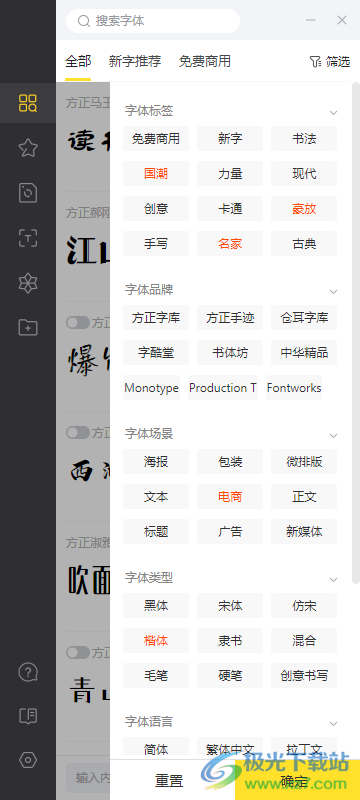Screen dimensions: 360x800
Task: Open the help question bubble icon
Action: click(x=28, y=672)
